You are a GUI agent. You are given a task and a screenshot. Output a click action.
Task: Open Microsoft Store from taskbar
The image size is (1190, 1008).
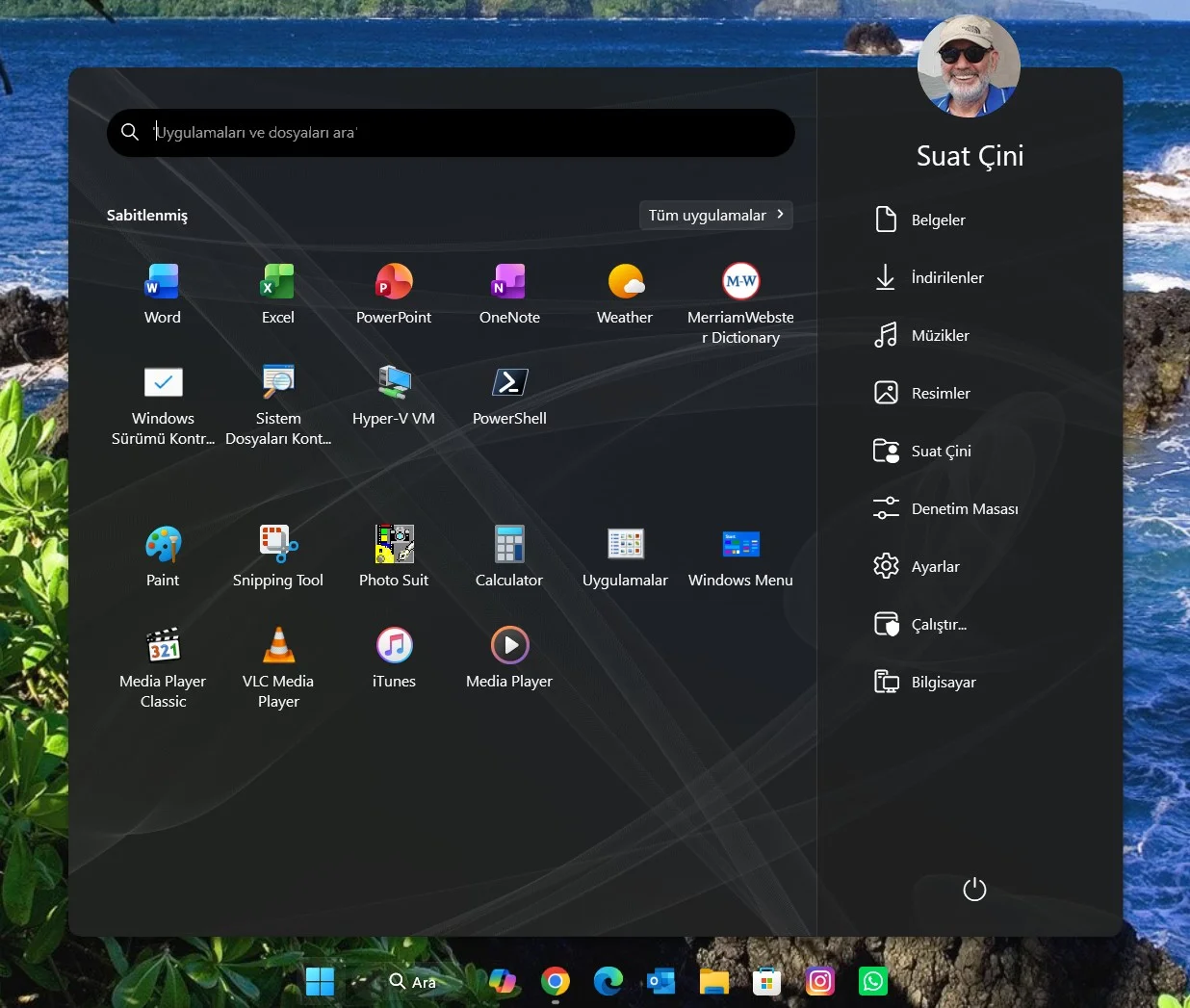766,981
